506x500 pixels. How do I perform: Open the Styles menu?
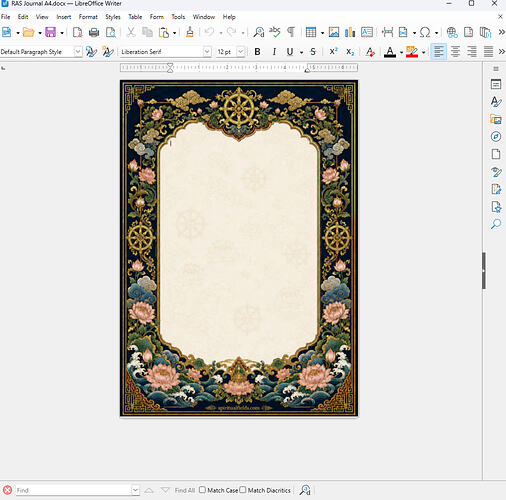[x=113, y=17]
